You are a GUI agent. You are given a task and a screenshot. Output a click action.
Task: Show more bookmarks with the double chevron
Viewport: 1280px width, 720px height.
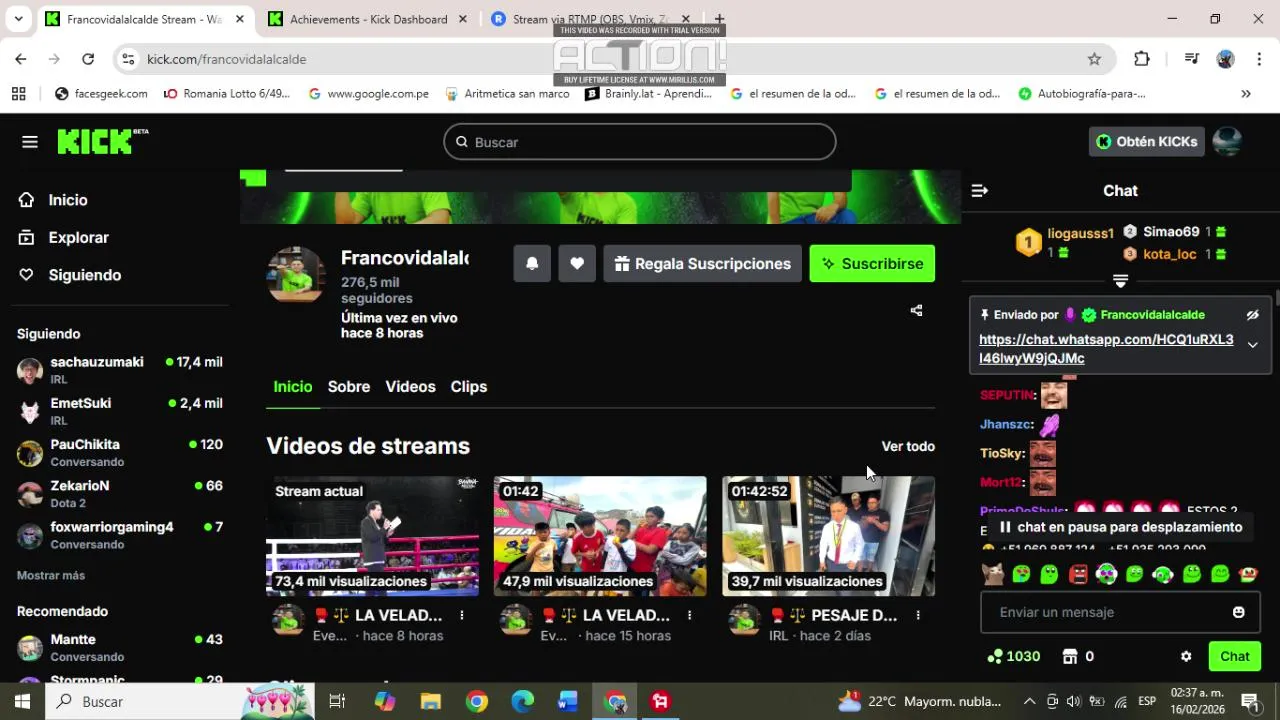click(1246, 94)
